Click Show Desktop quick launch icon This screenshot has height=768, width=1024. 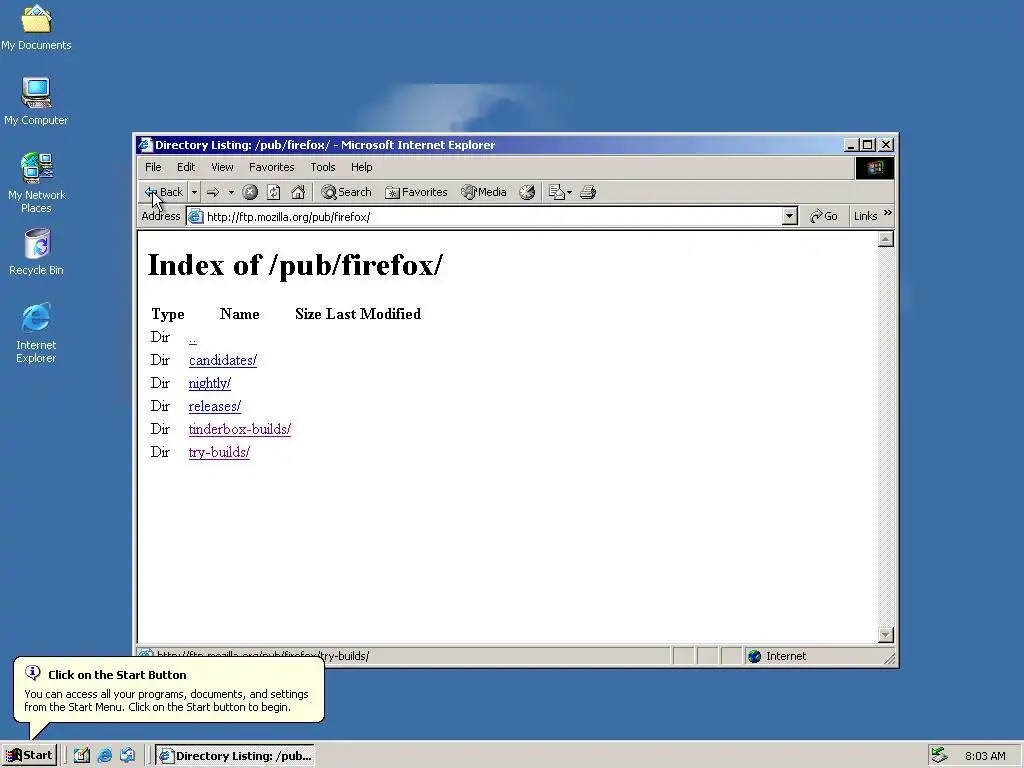[82, 756]
